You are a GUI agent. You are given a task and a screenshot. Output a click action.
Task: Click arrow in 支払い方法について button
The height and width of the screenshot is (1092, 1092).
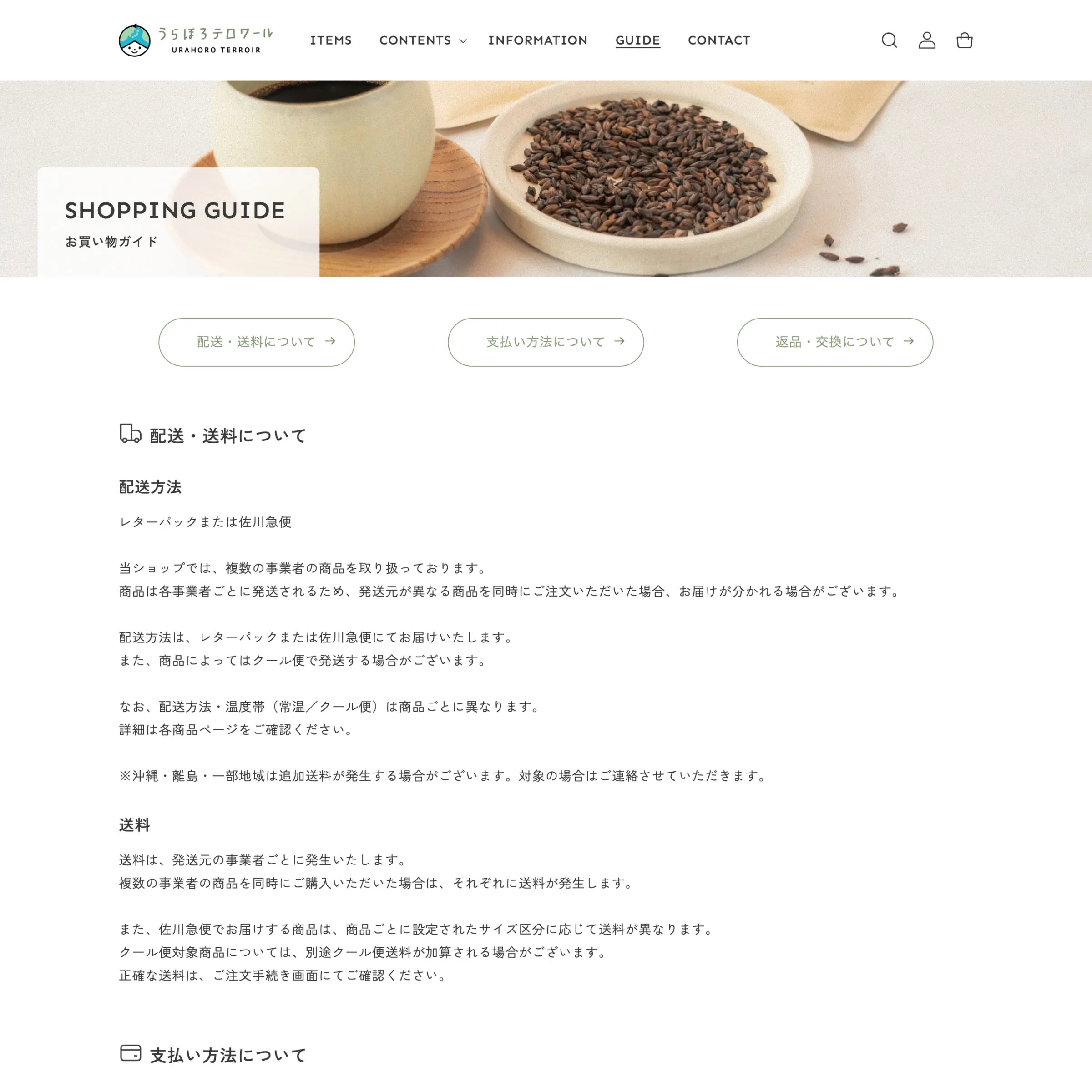pos(619,341)
